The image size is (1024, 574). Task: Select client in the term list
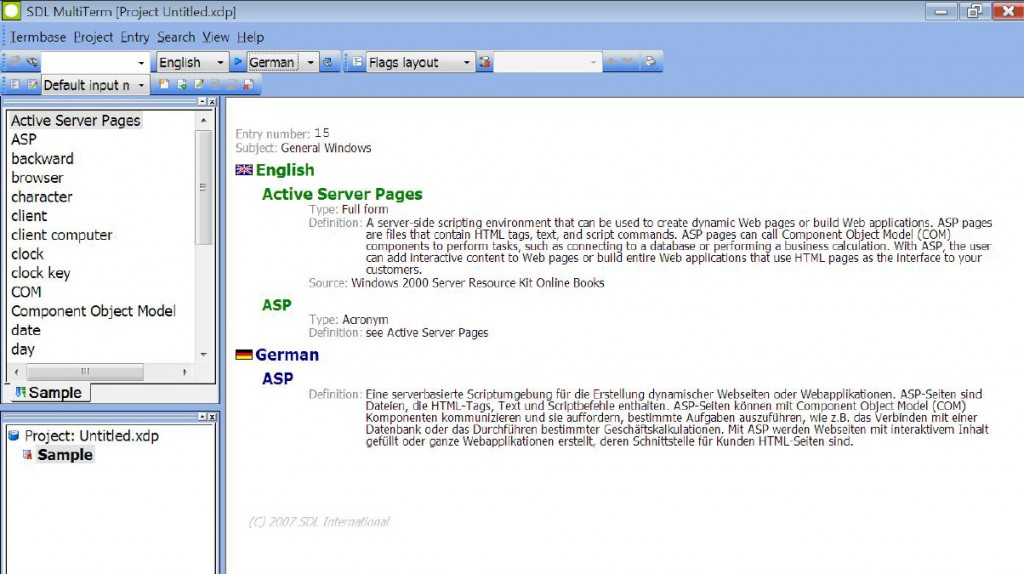[x=29, y=215]
